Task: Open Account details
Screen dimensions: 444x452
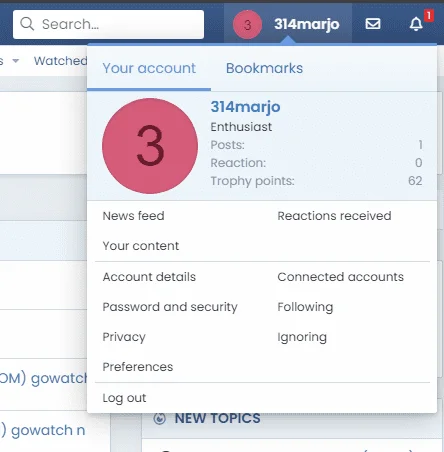Action: [149, 277]
